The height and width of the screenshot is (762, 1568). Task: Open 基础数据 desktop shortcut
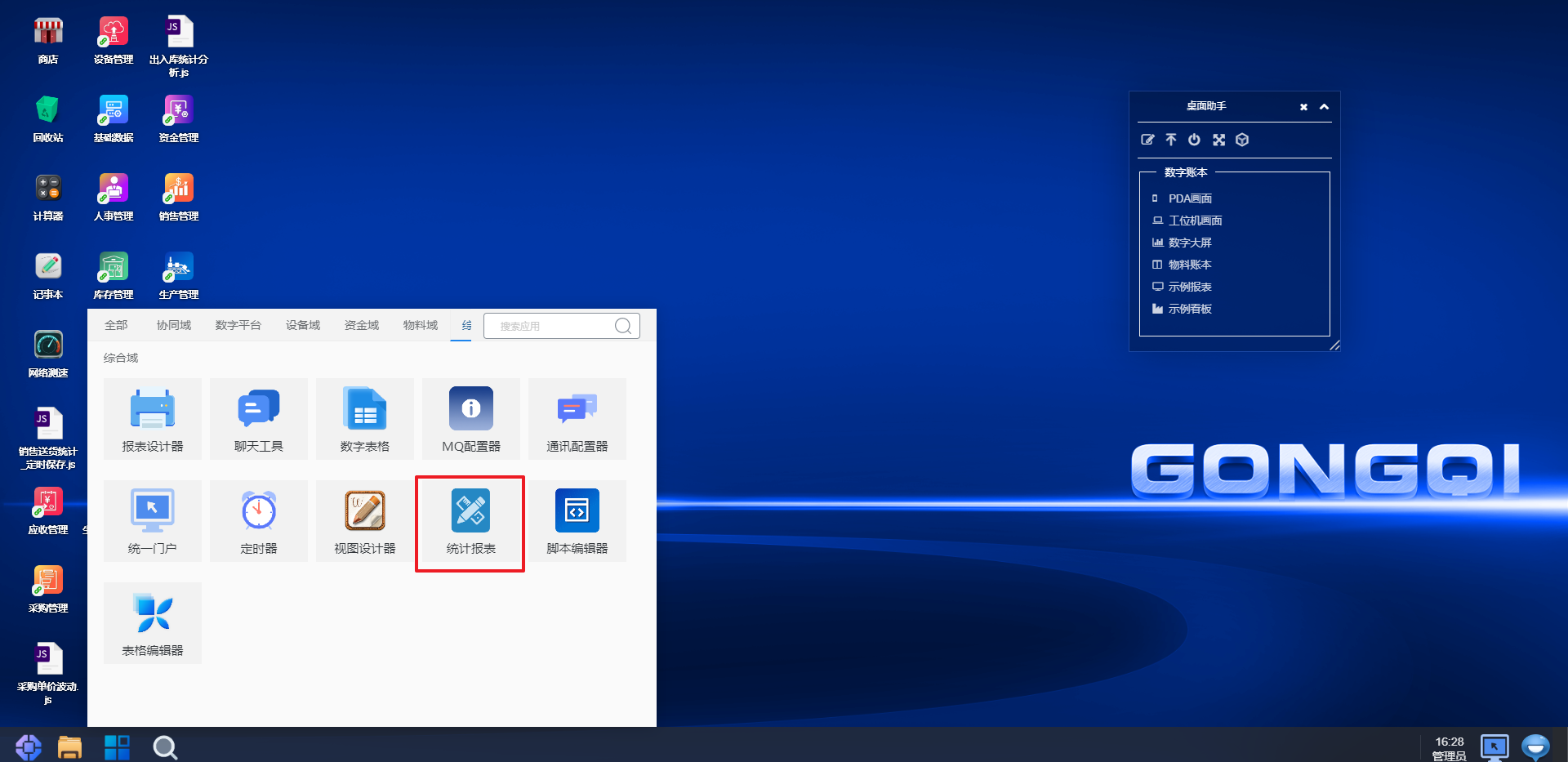(114, 118)
